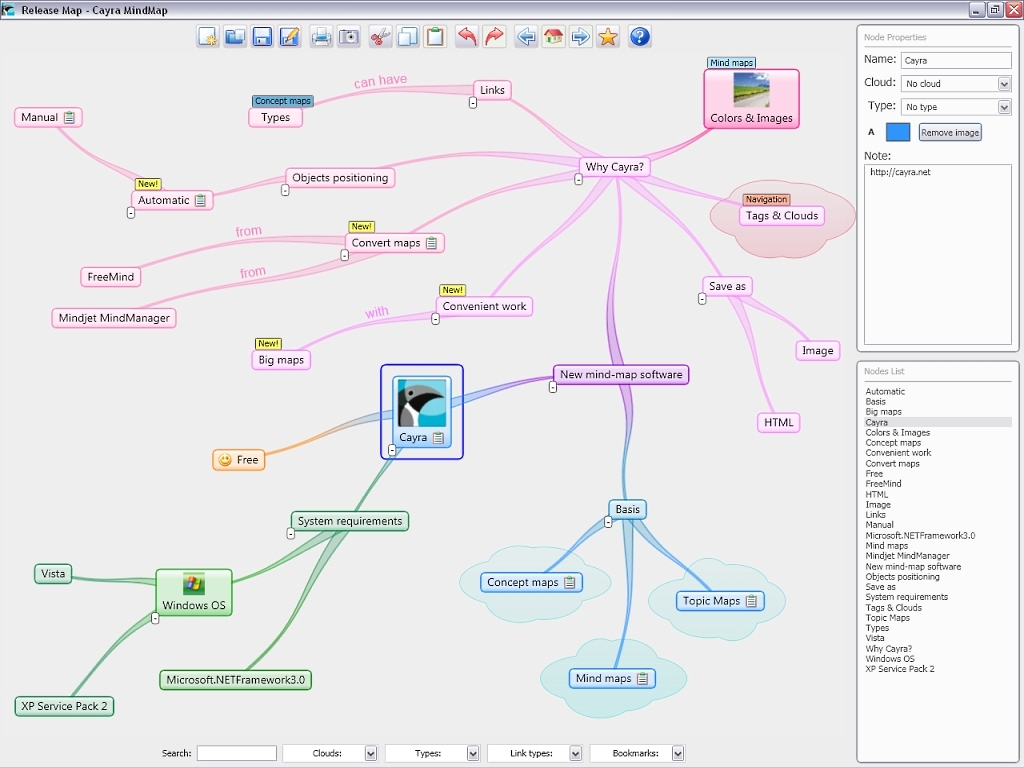Navigate forward with the right arrow
1024x768 pixels.
[580, 37]
